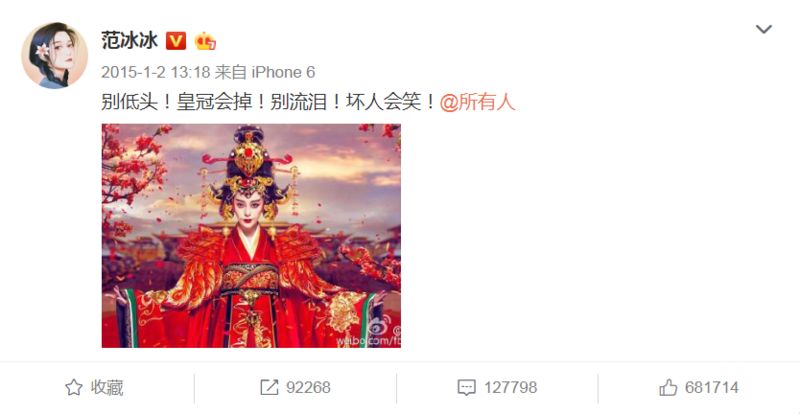Click the repost count 92268

click(308, 387)
